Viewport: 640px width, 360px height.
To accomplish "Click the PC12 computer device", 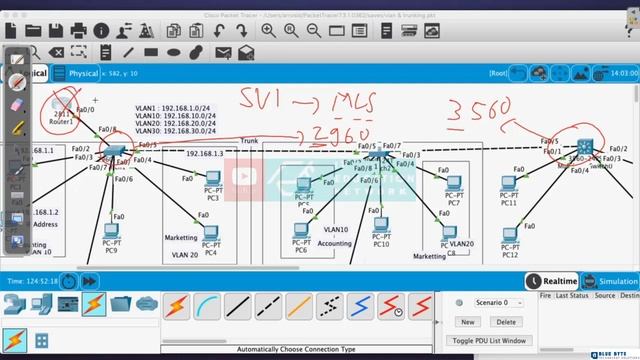I will 509,236.
